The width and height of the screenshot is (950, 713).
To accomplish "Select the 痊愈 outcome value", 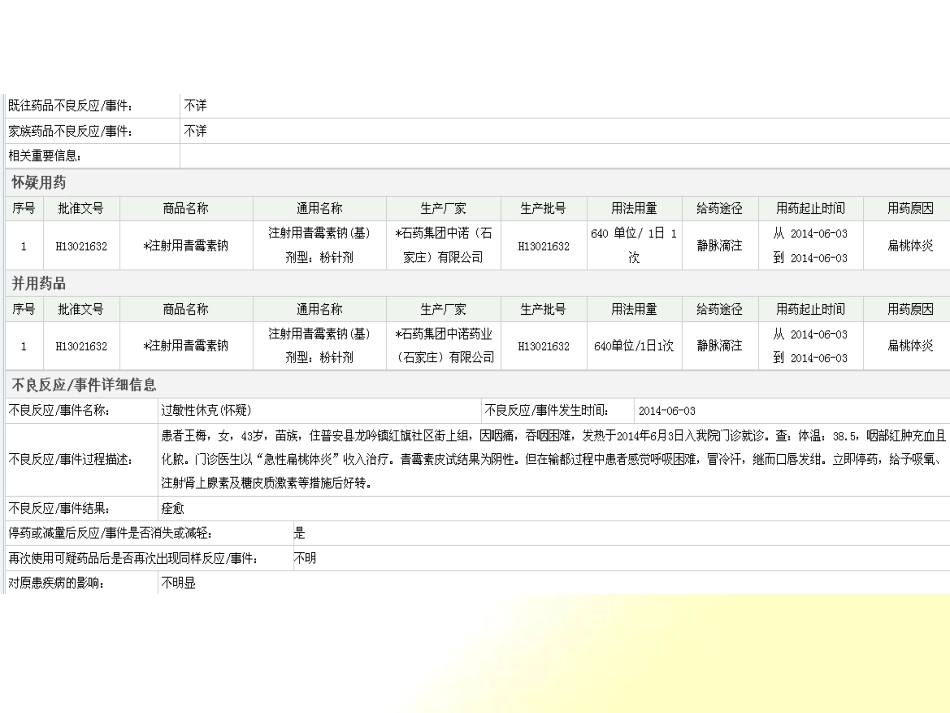I will point(173,508).
